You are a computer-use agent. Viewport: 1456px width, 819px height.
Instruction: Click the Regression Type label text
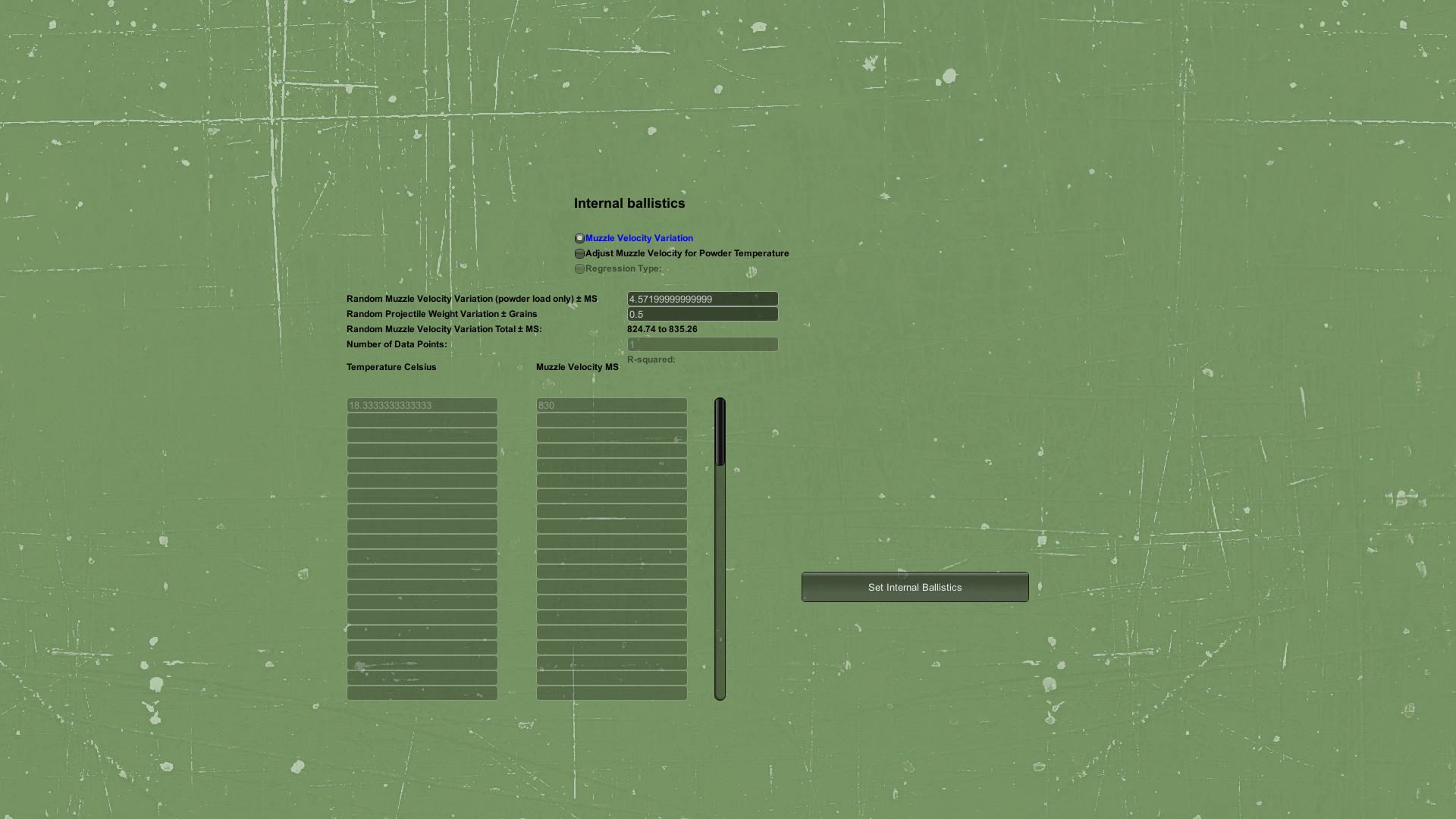[x=623, y=268]
